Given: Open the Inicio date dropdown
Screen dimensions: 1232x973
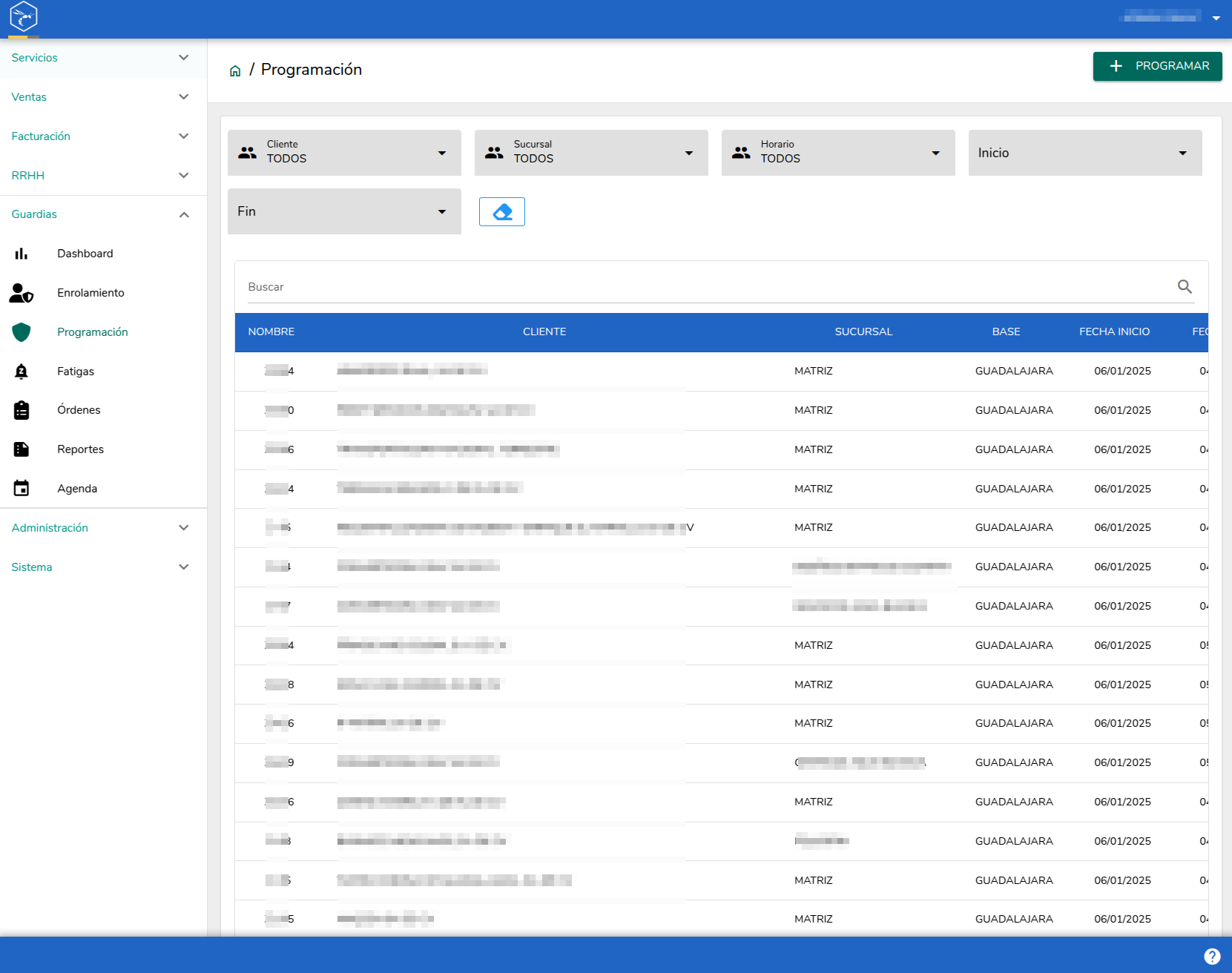Looking at the screenshot, I should [x=1085, y=153].
